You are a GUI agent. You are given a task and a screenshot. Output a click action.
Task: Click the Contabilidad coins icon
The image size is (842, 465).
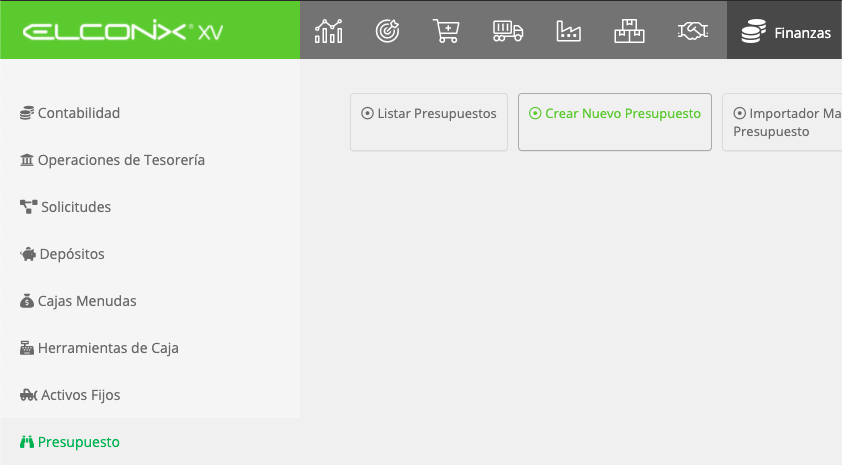27,113
